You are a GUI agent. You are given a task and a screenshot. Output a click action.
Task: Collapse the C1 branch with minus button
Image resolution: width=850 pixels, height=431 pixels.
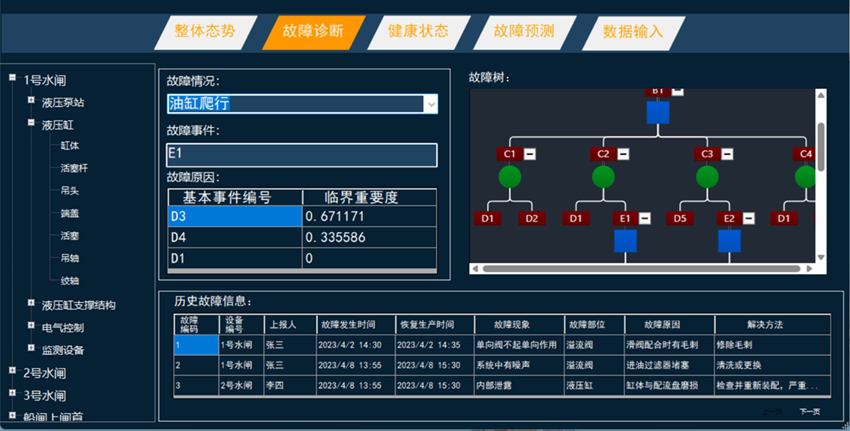pyautogui.click(x=530, y=154)
